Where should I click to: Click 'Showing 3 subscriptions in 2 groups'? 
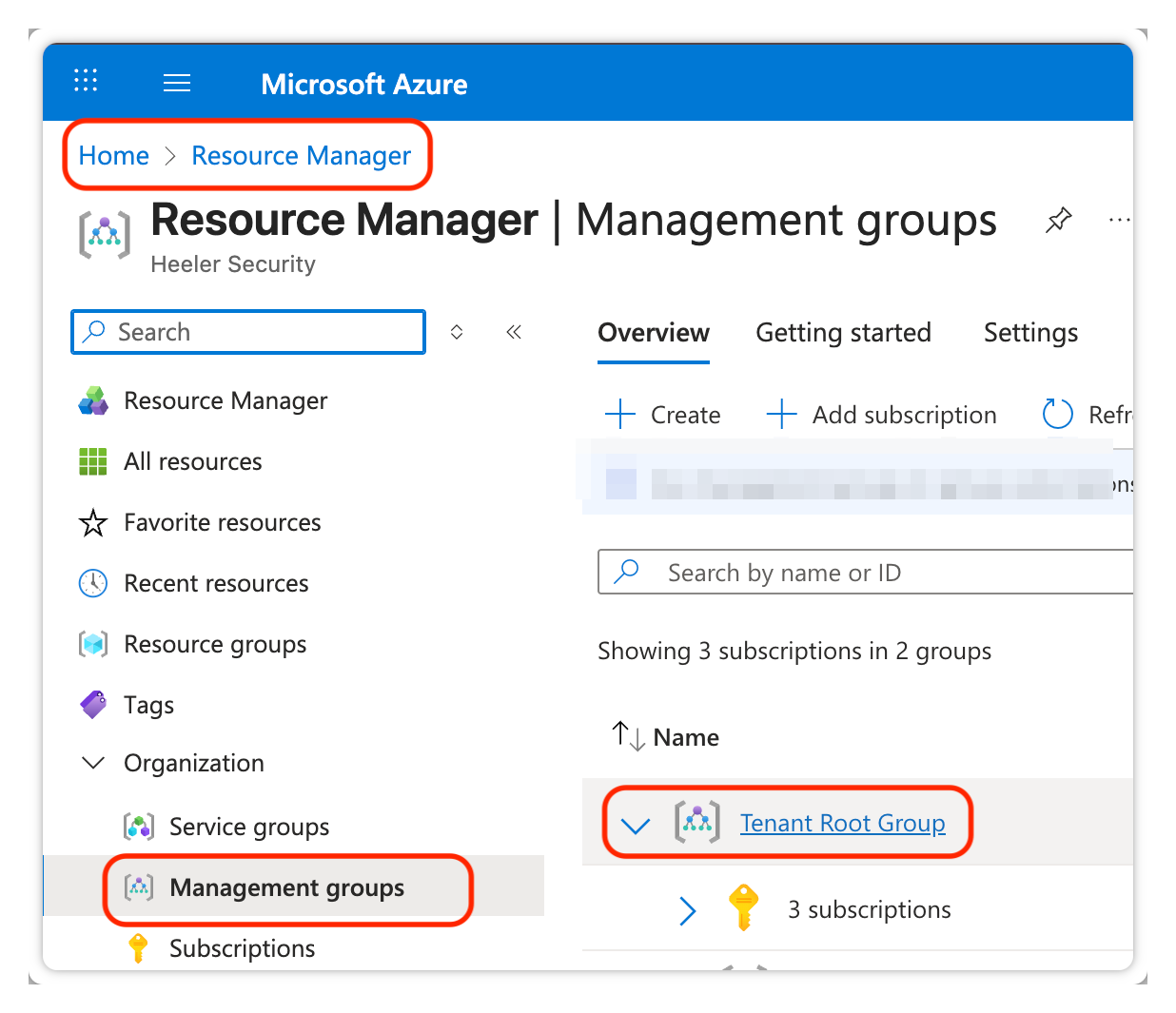coord(794,652)
